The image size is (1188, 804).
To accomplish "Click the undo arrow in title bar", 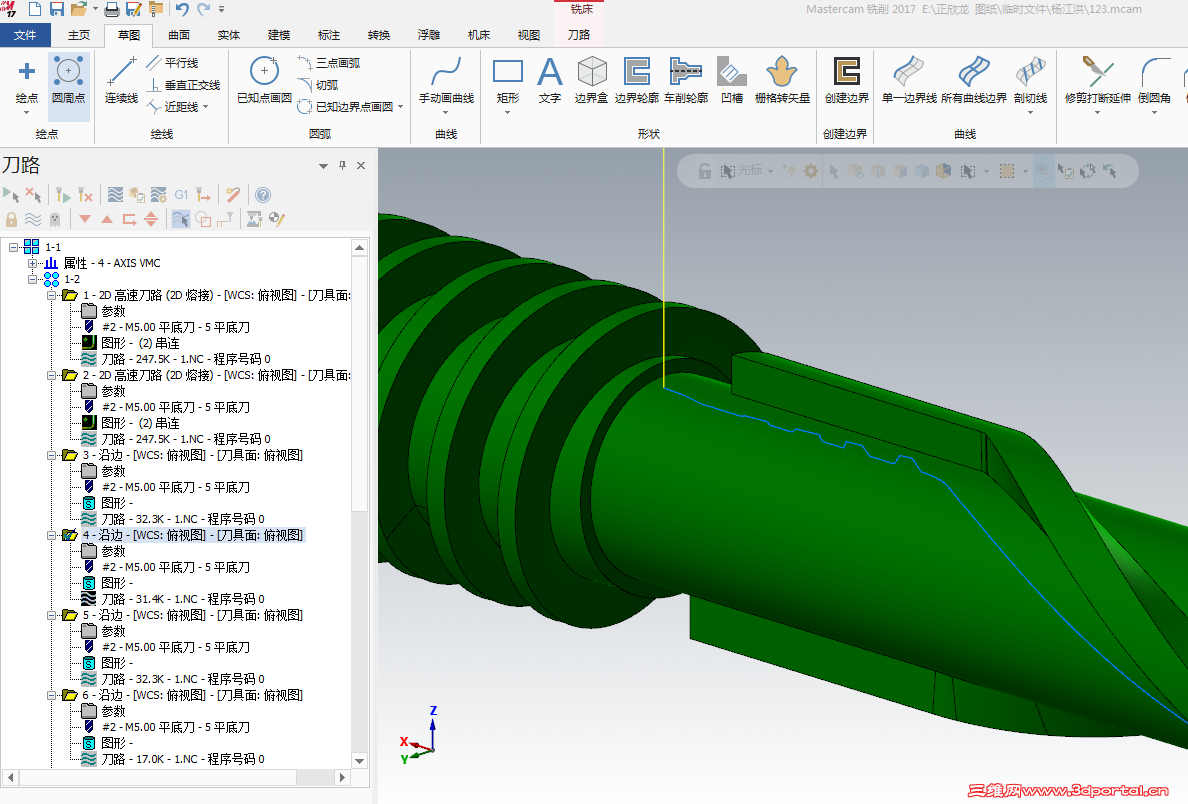I will coord(182,9).
